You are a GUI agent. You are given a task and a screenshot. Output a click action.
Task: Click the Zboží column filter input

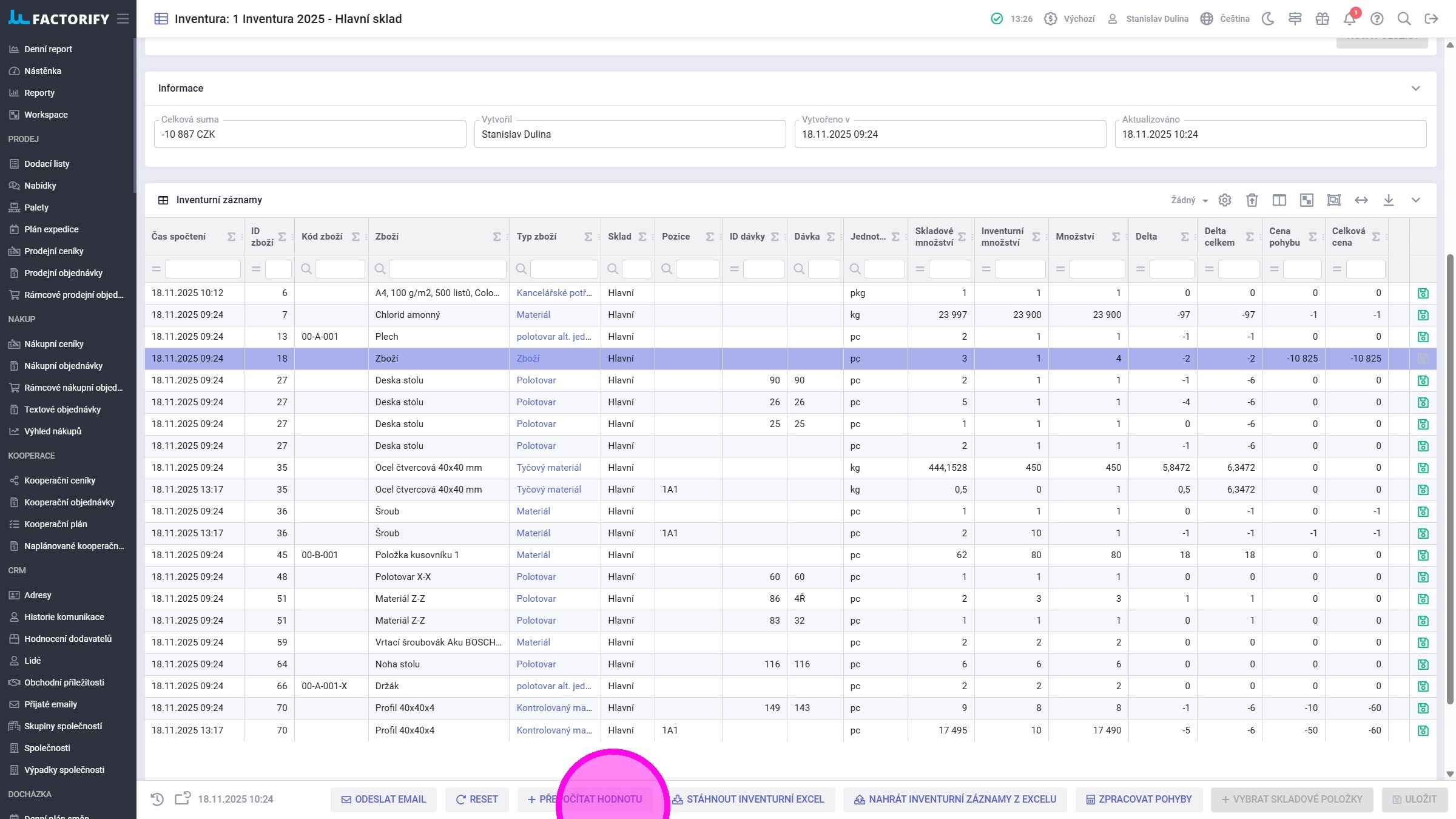(447, 269)
